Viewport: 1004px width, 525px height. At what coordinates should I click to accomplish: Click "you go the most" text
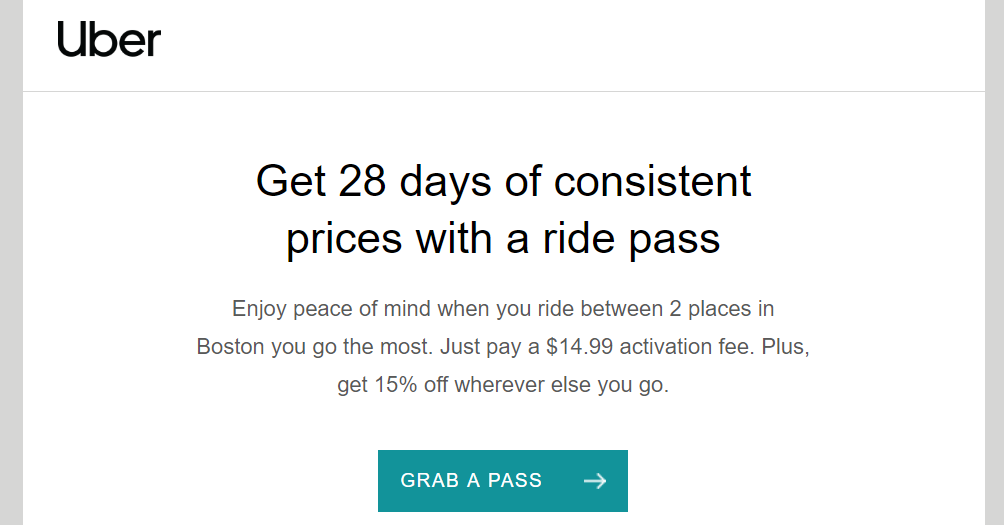354,347
